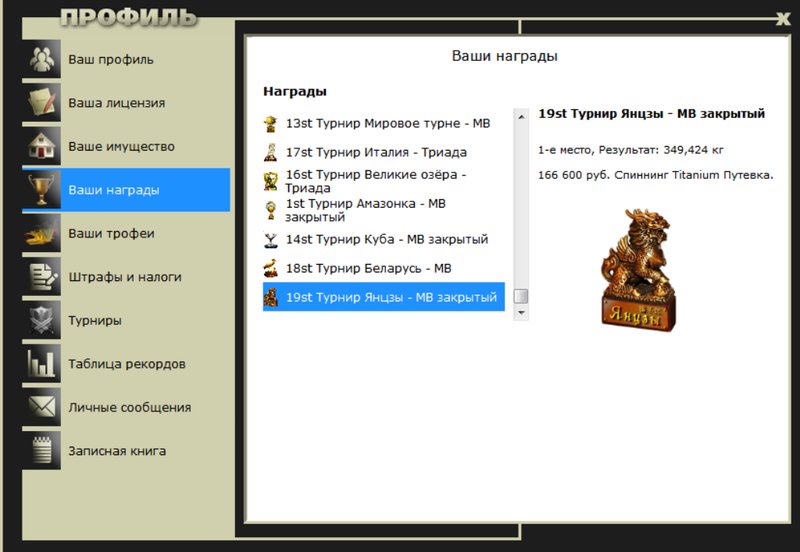Click the Награды list header

(x=295, y=92)
